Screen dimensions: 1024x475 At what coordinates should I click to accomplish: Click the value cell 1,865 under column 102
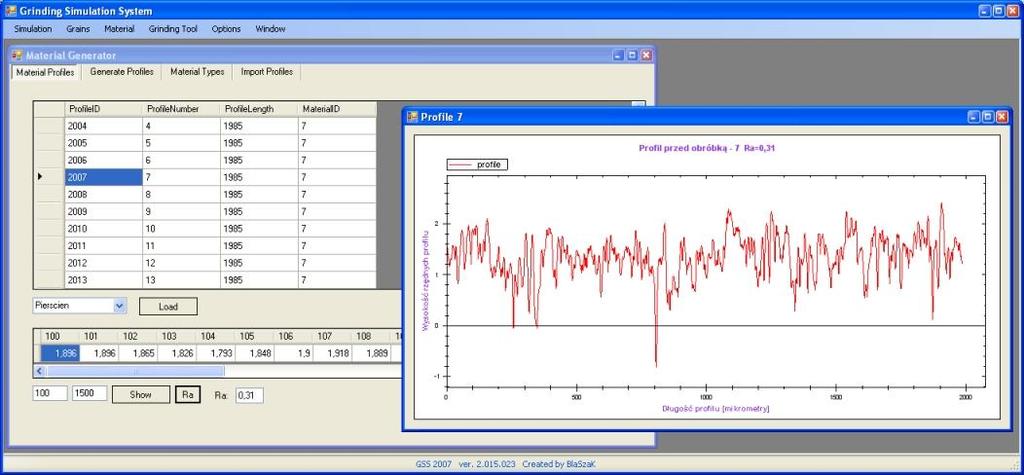[x=137, y=353]
